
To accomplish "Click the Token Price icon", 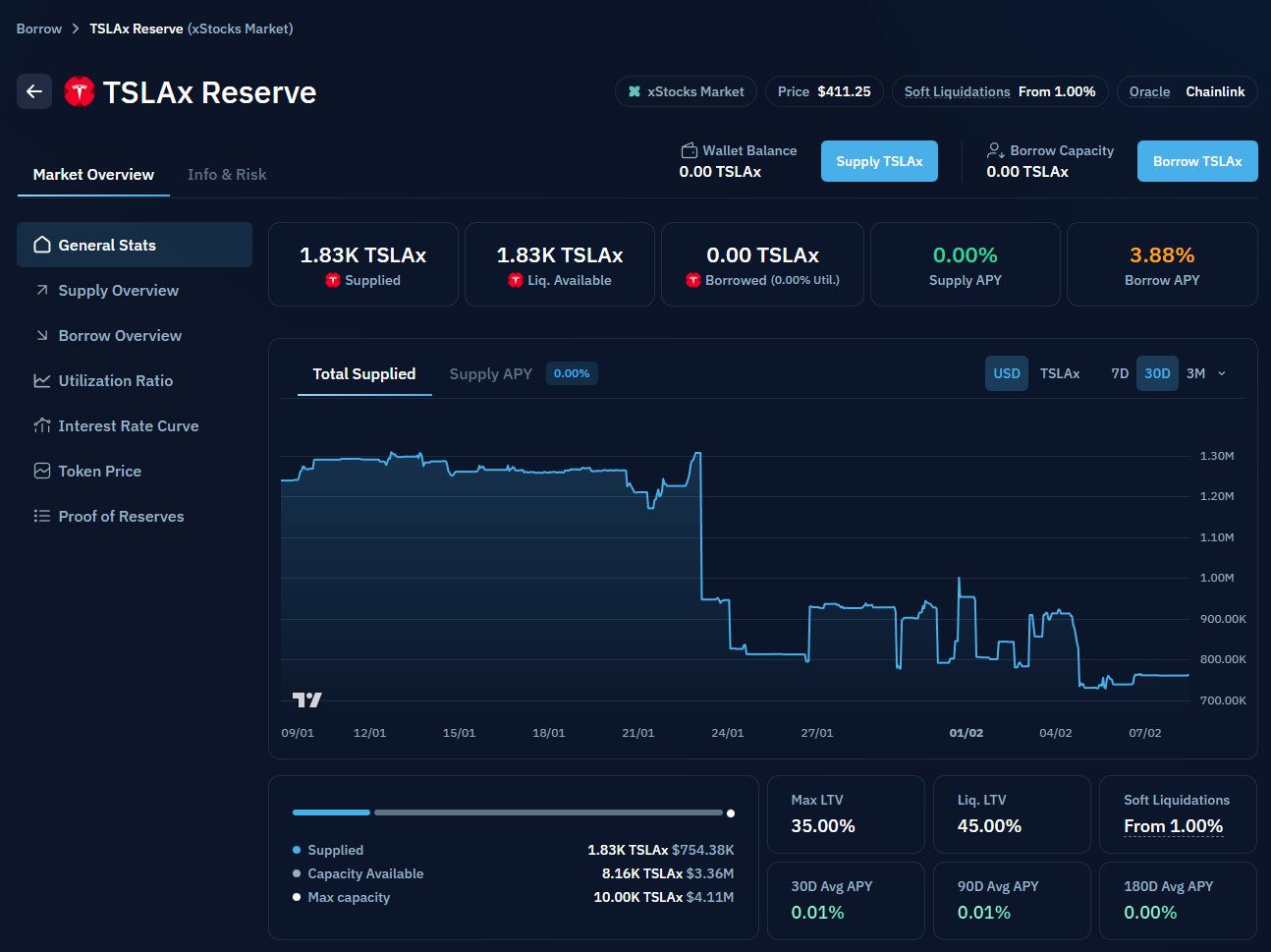I will point(42,471).
